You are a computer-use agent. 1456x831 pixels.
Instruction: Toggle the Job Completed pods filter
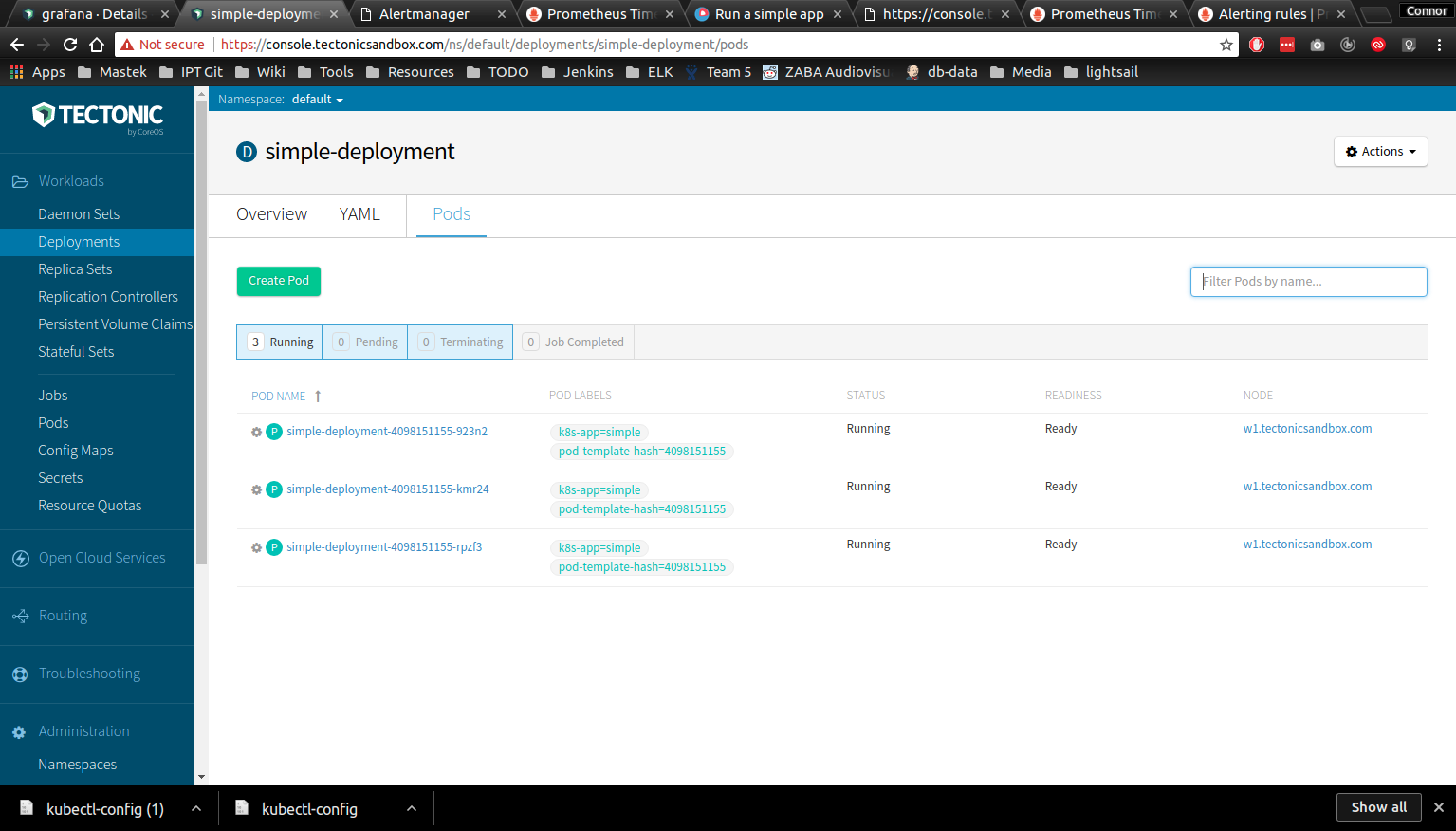574,342
